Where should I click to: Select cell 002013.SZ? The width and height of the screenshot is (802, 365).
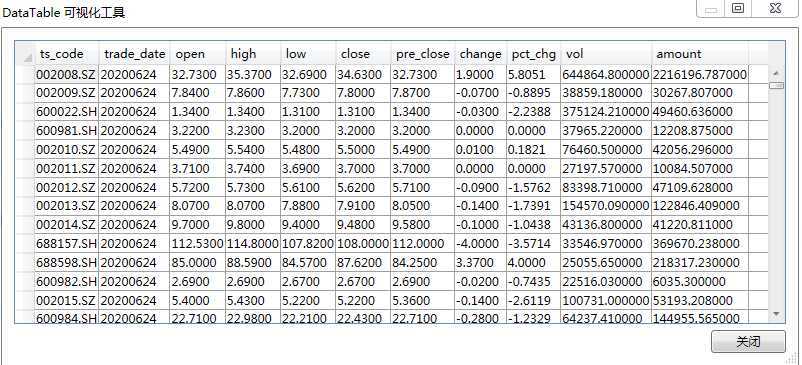66,206
